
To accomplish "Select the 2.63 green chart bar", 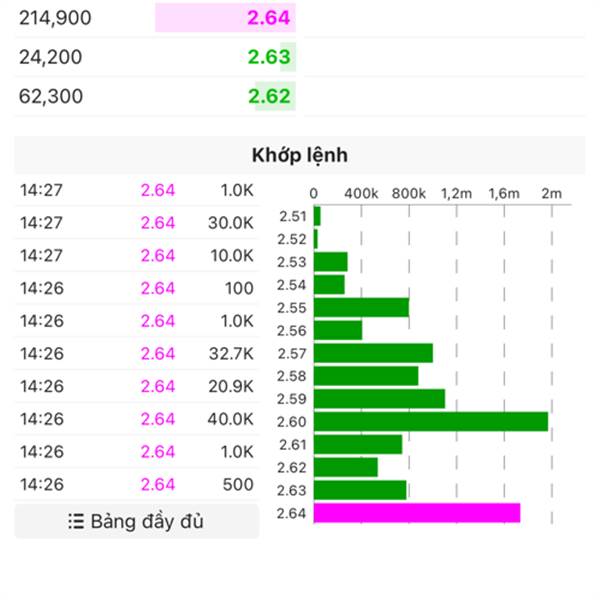I will click(360, 490).
